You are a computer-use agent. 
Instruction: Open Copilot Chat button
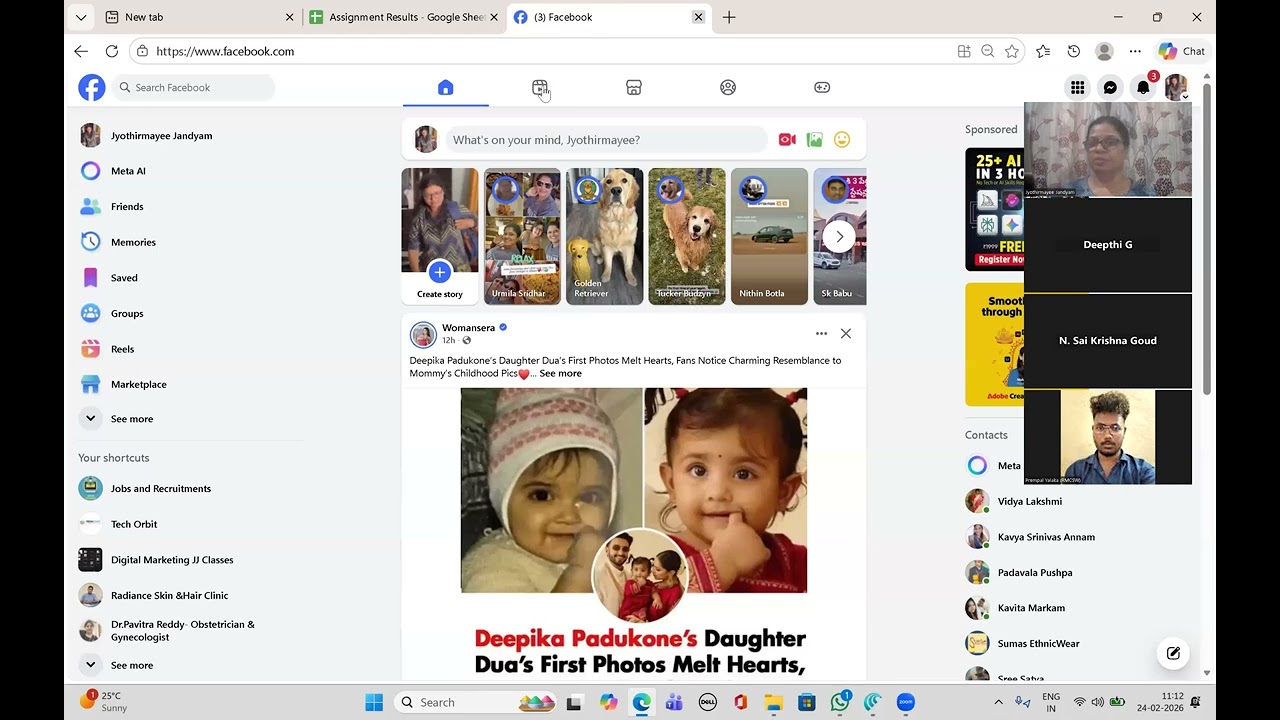1182,51
